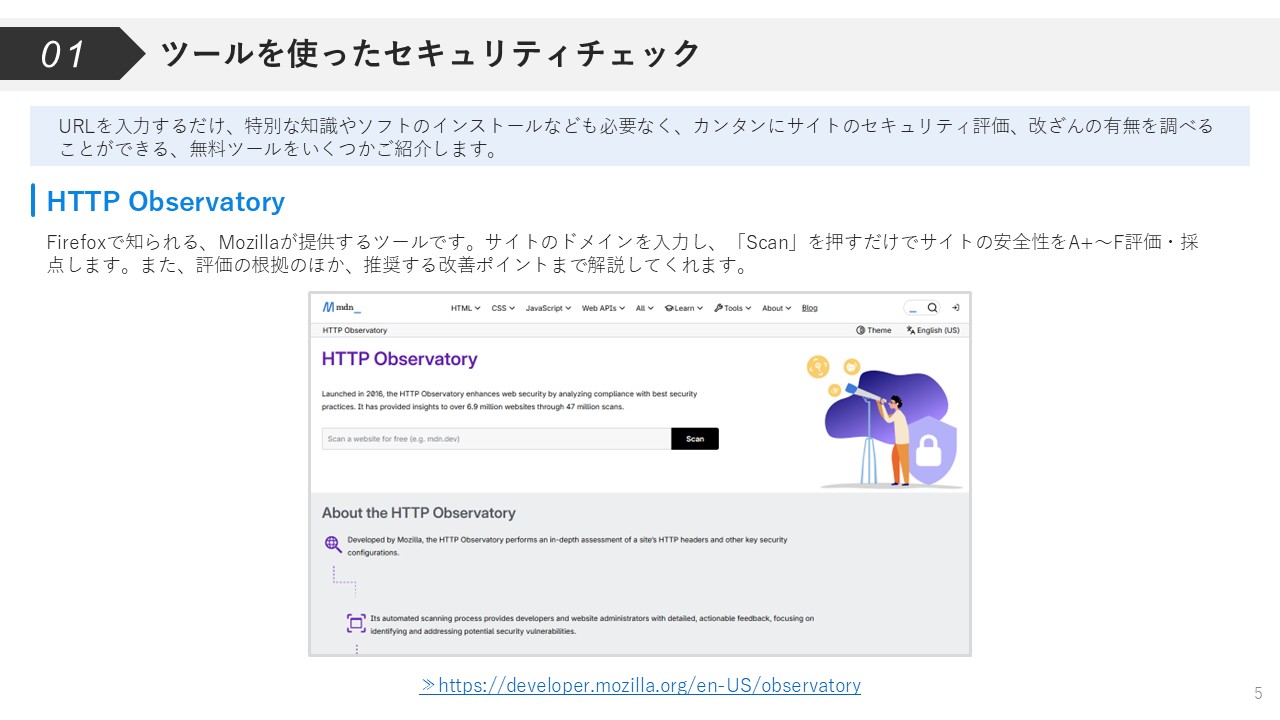
Task: Open the English (US) language selector
Action: click(932, 330)
